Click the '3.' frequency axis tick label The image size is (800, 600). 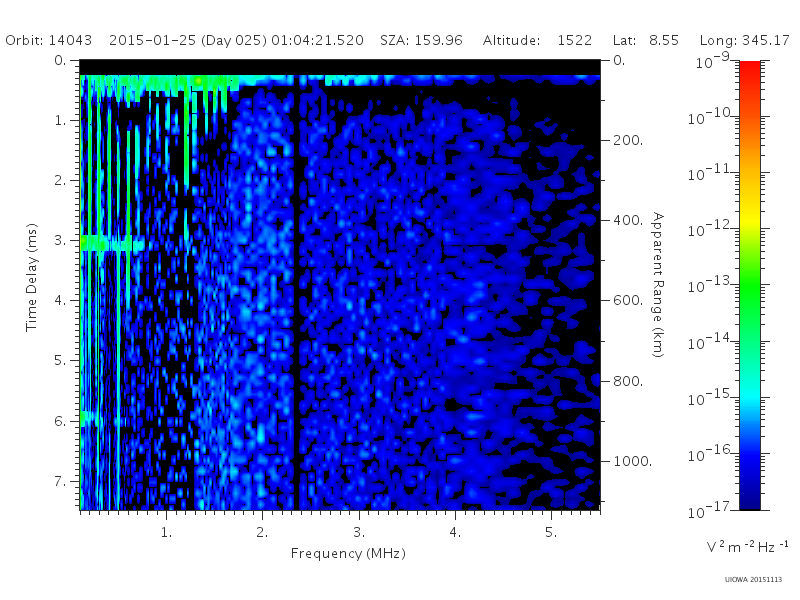(359, 532)
